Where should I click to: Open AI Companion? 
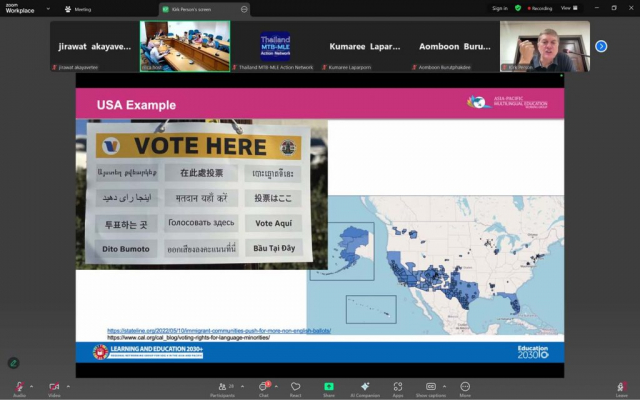tap(365, 386)
